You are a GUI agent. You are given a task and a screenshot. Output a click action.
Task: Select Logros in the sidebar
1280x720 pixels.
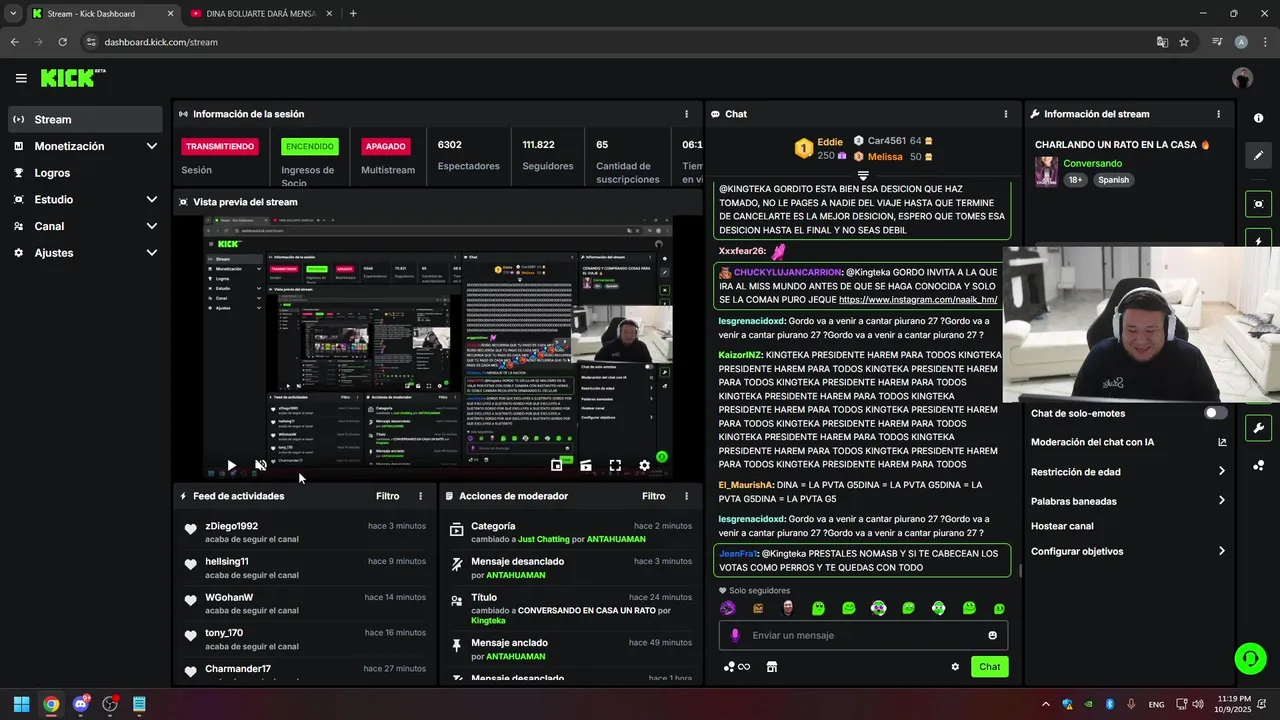[86, 173]
